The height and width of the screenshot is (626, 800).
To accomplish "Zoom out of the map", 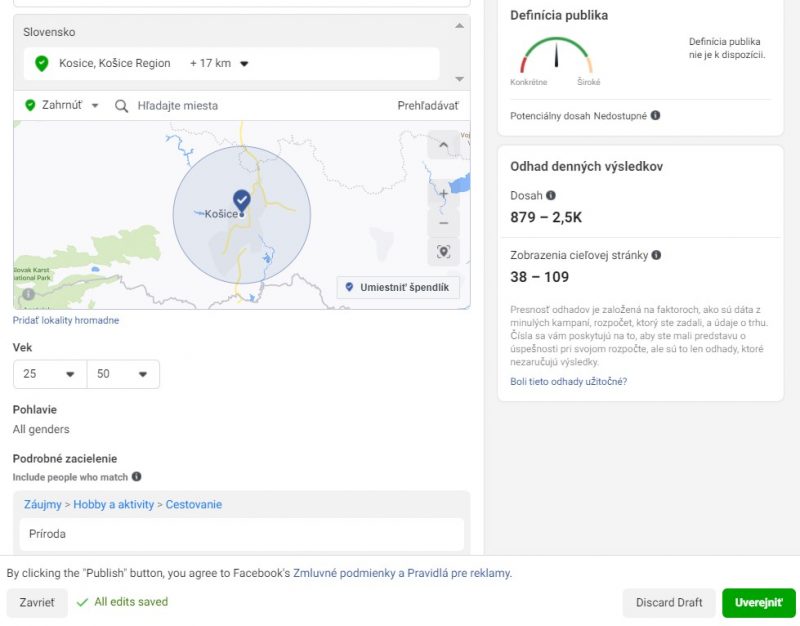I will (x=443, y=223).
